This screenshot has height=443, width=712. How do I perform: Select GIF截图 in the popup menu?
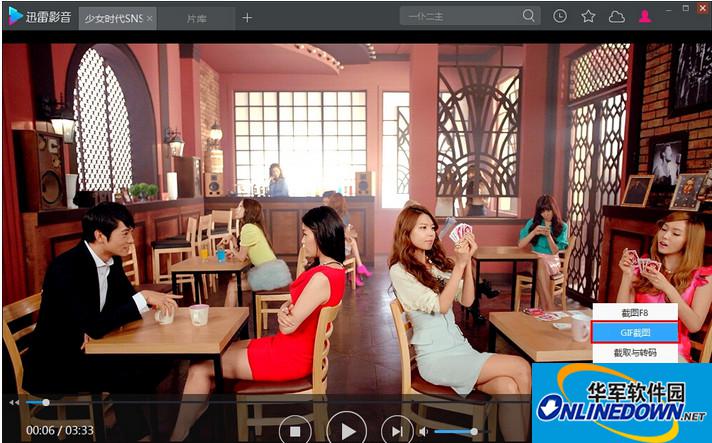(635, 332)
